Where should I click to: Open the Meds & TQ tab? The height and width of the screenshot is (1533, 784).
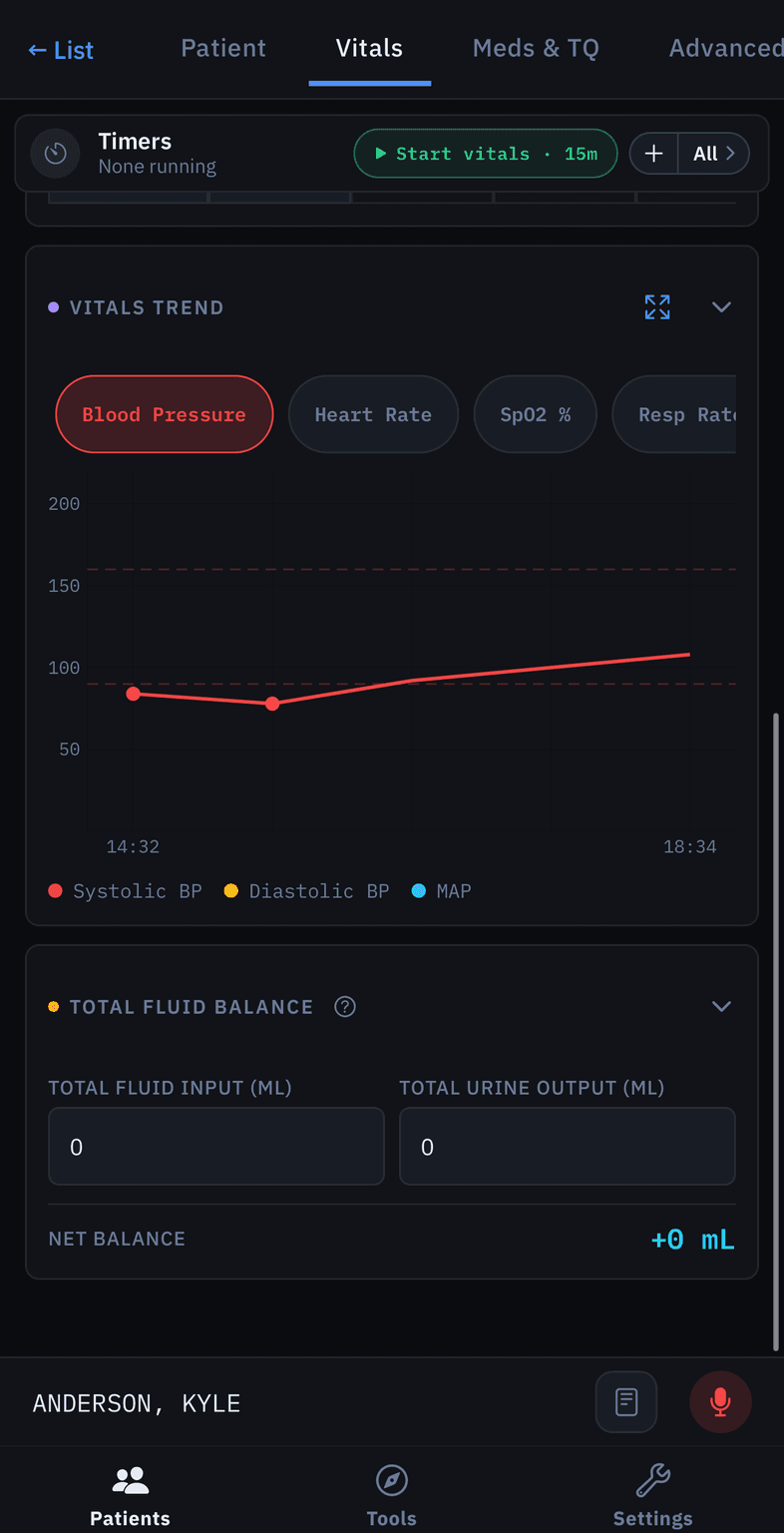(536, 48)
